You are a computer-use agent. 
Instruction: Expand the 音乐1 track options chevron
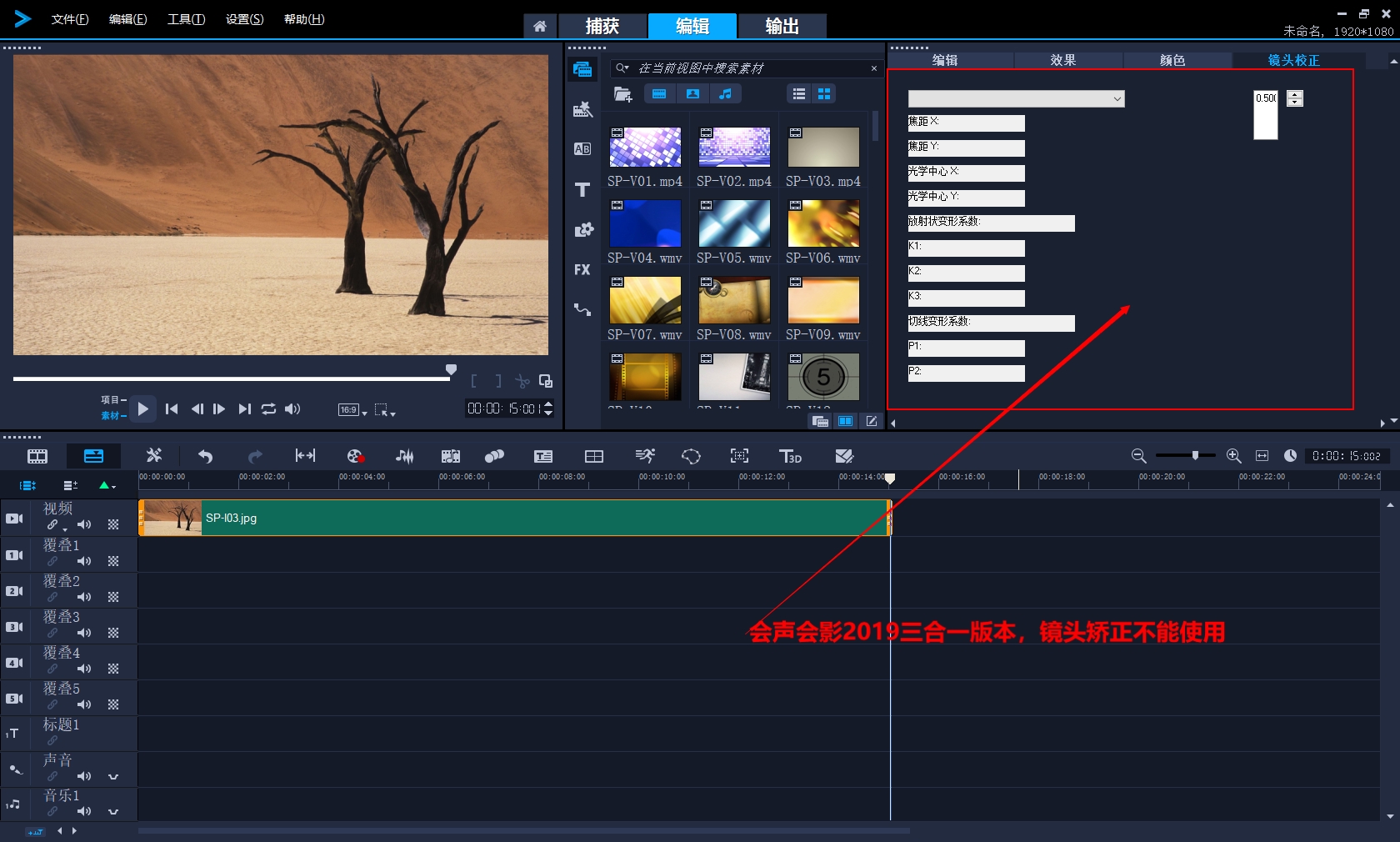(113, 811)
